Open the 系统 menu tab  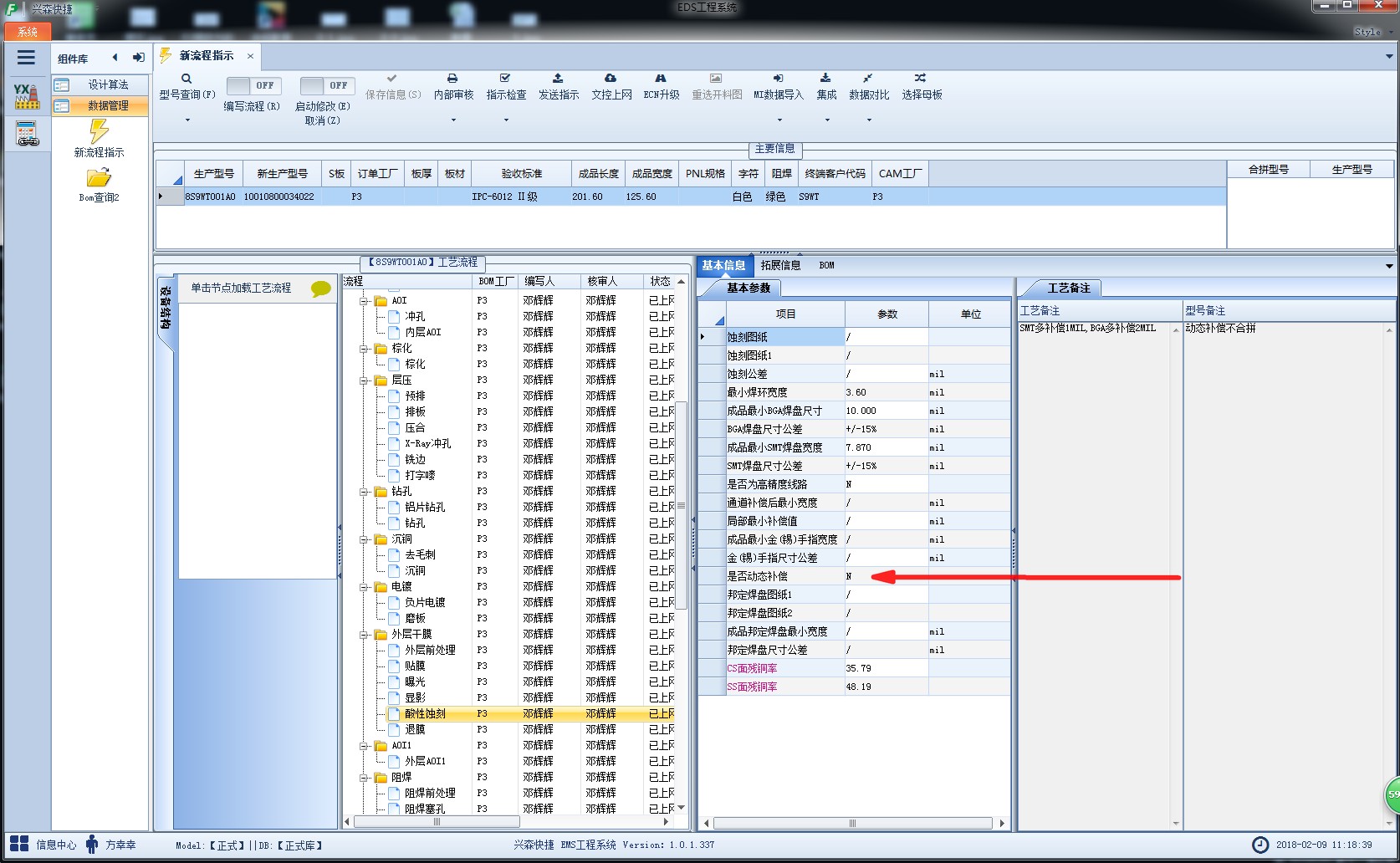pyautogui.click(x=28, y=32)
